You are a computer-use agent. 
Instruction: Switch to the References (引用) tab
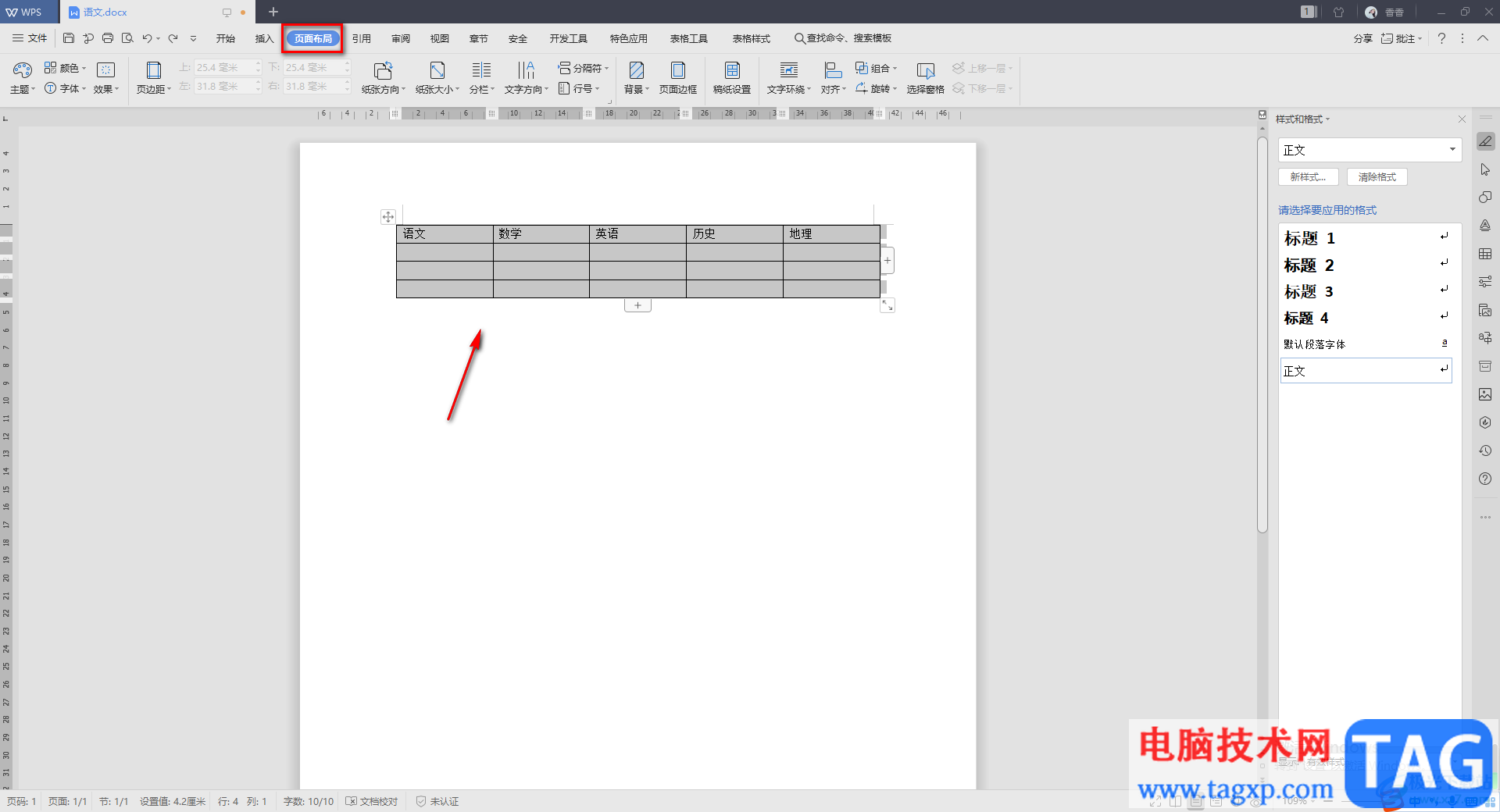tap(361, 38)
